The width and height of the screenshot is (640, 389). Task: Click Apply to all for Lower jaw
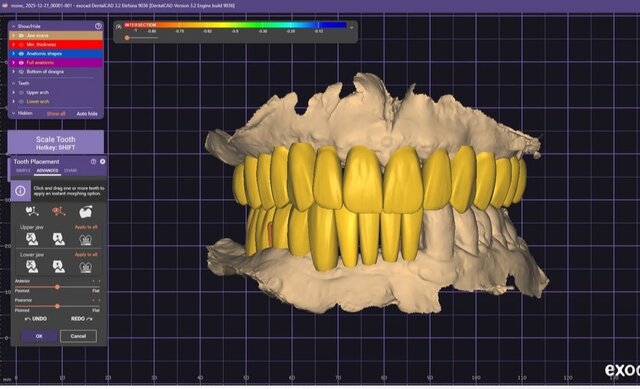coord(86,255)
